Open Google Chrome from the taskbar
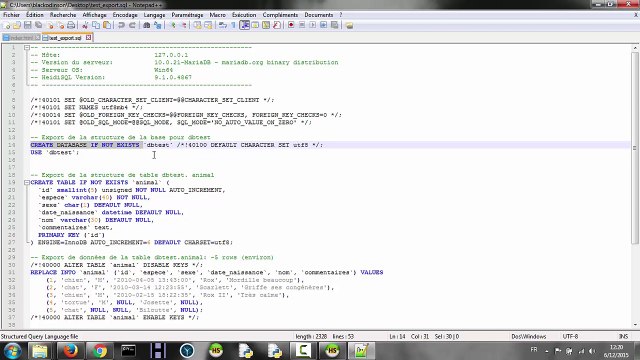 [x=99, y=351]
